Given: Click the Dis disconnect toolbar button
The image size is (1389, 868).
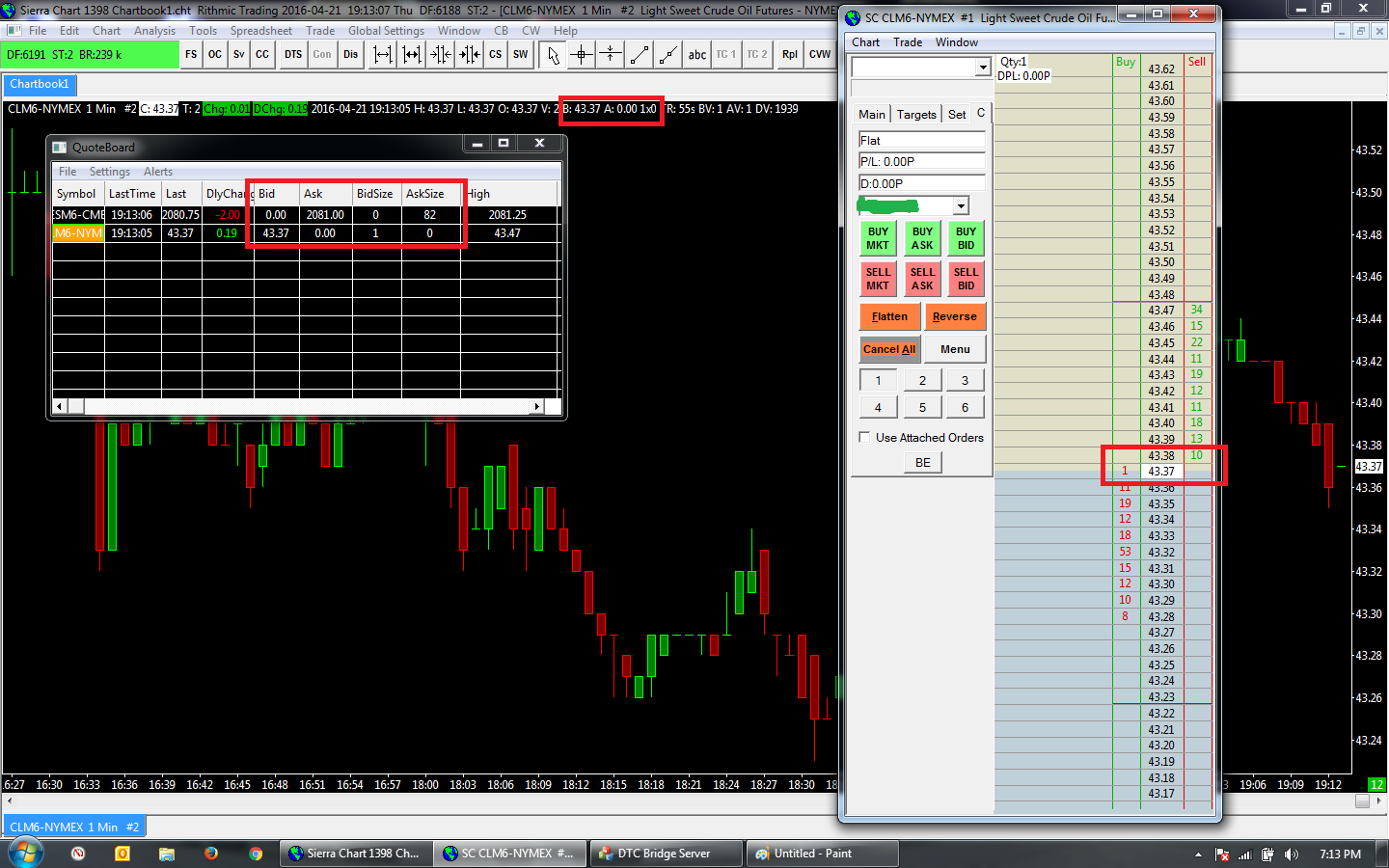Looking at the screenshot, I should 351,55.
